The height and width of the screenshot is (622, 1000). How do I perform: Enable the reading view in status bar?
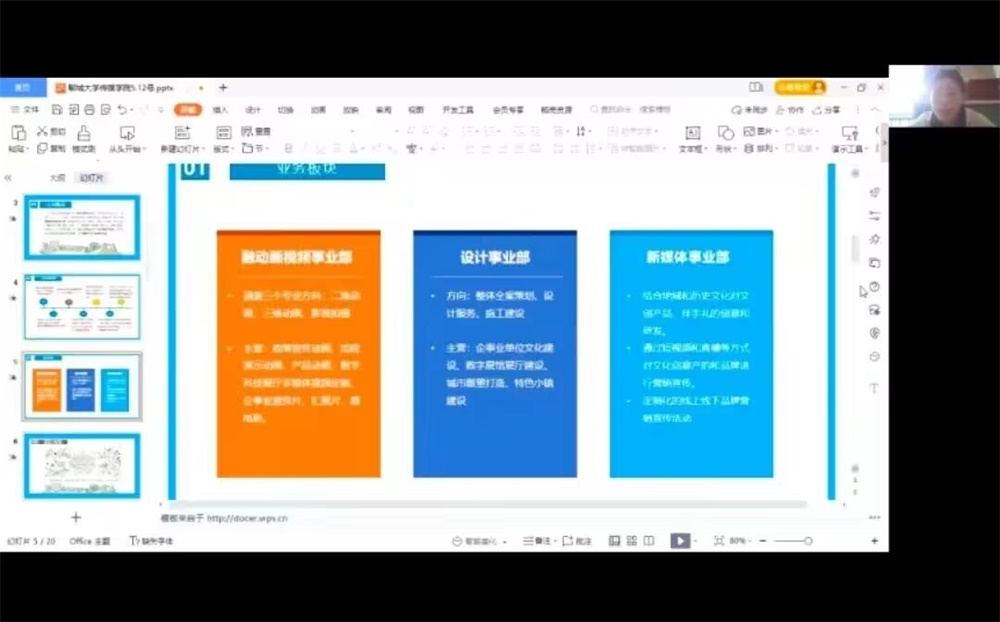click(649, 540)
